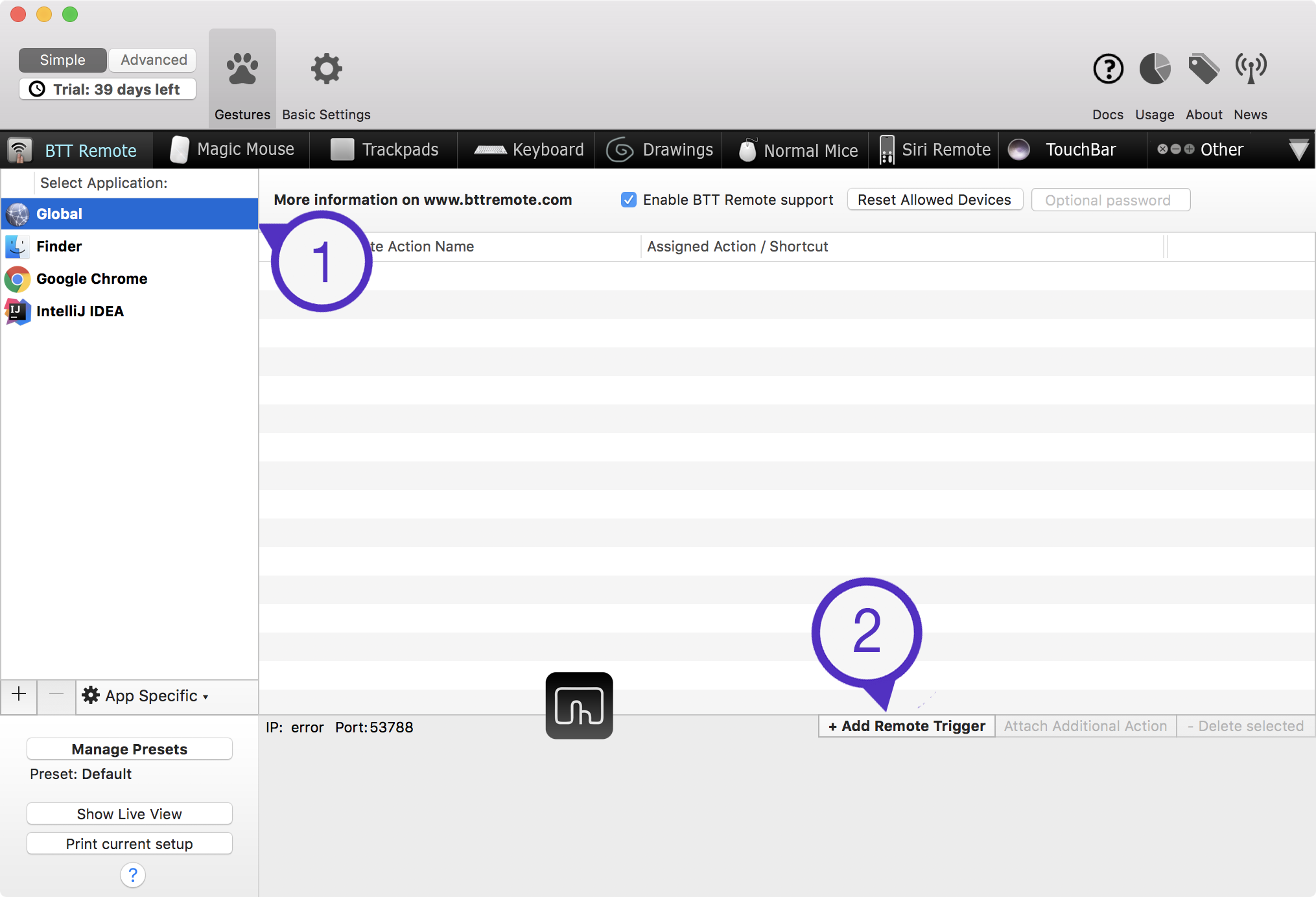
Task: Click Delete selected button
Action: click(1245, 726)
